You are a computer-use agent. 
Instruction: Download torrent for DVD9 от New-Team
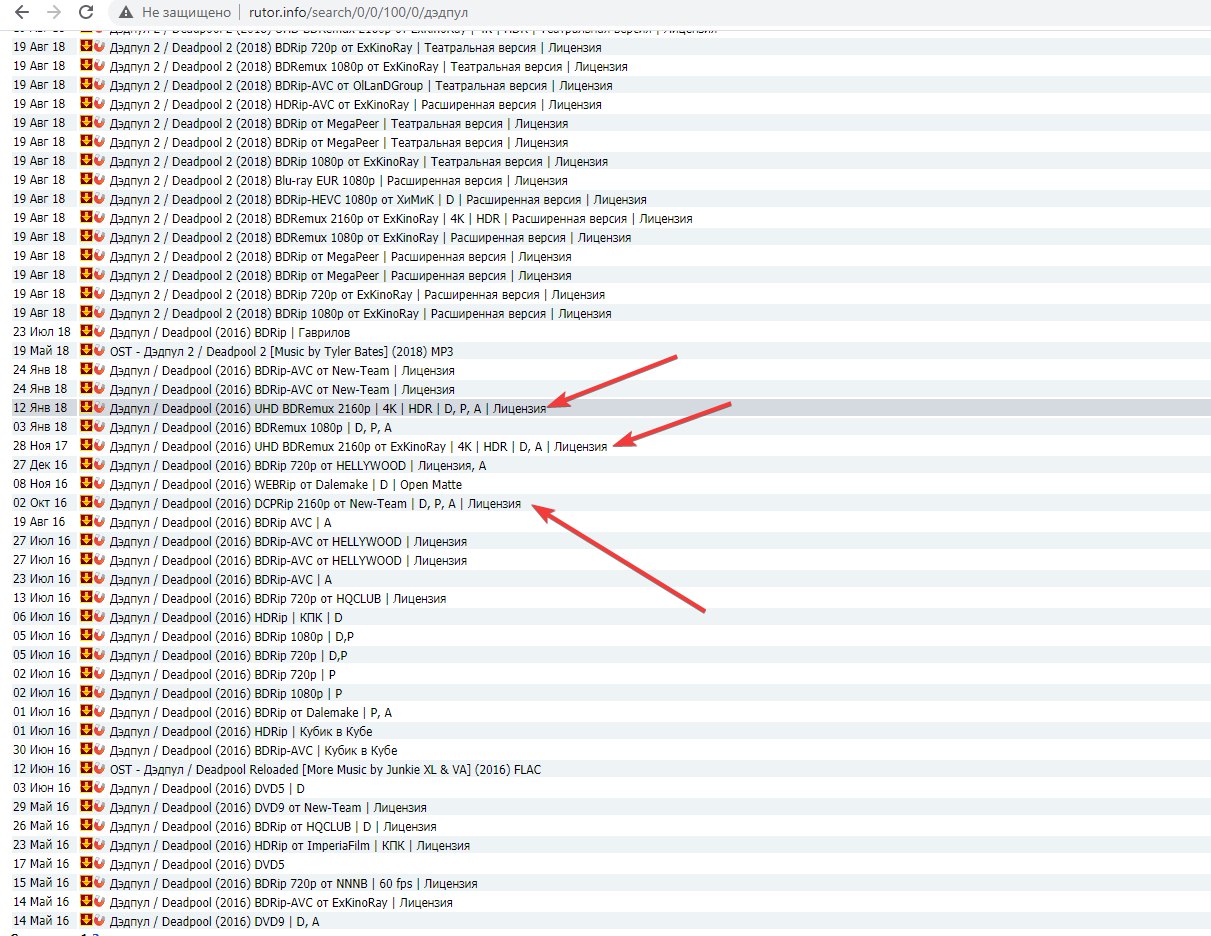[x=86, y=807]
